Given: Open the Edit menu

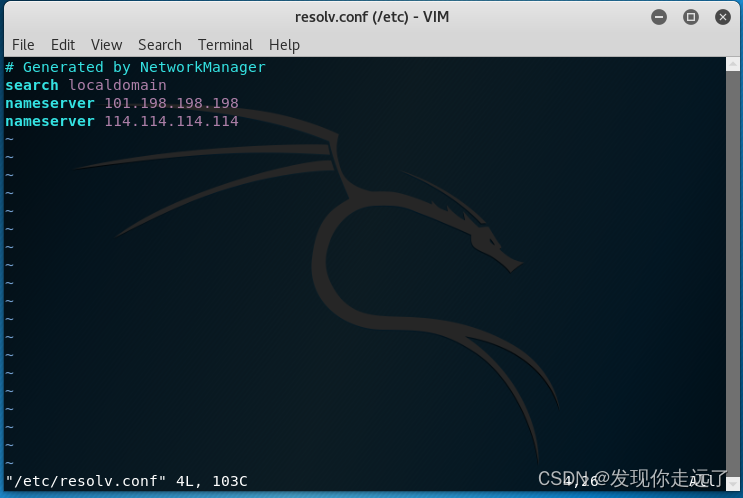Looking at the screenshot, I should [63, 45].
